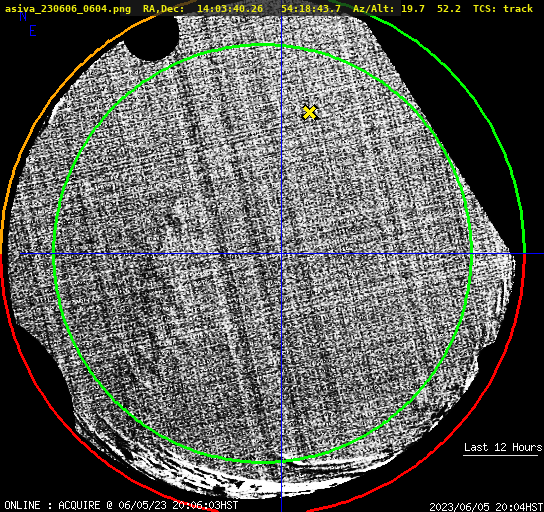Click the black circular mask at top left
The height and width of the screenshot is (512, 544).
coord(152,37)
